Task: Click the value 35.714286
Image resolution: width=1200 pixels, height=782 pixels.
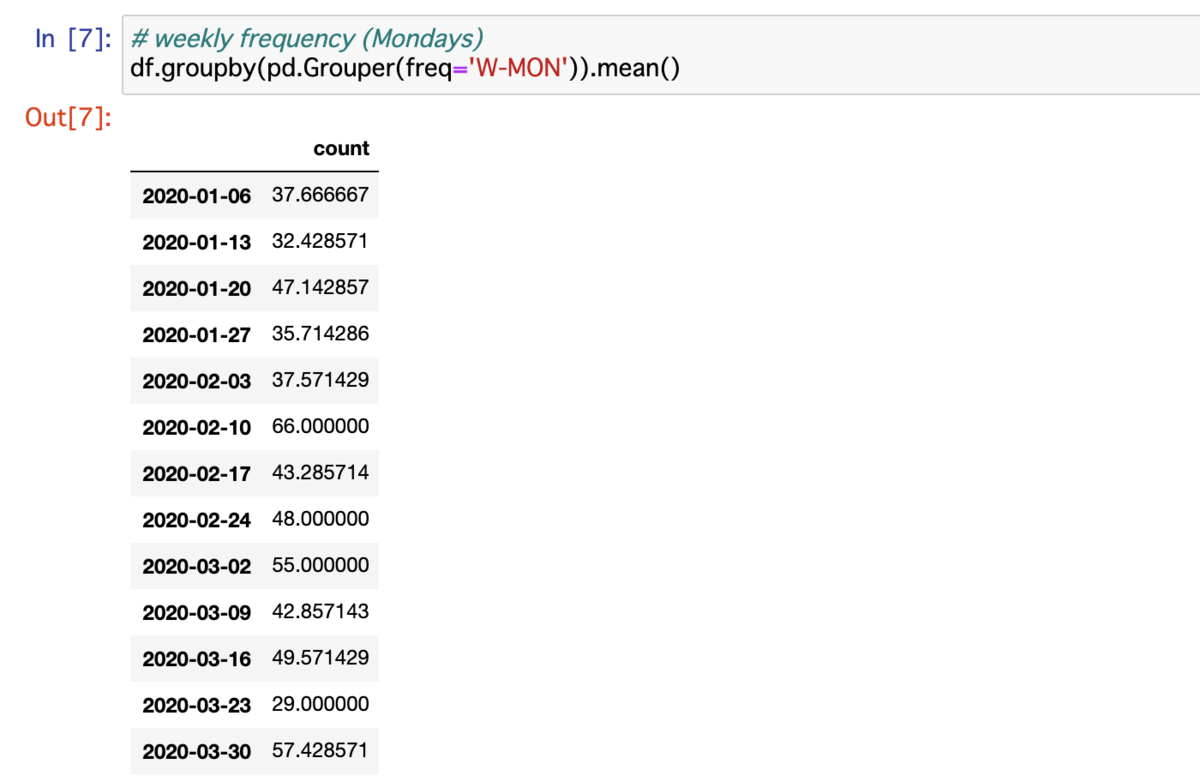Action: 320,334
